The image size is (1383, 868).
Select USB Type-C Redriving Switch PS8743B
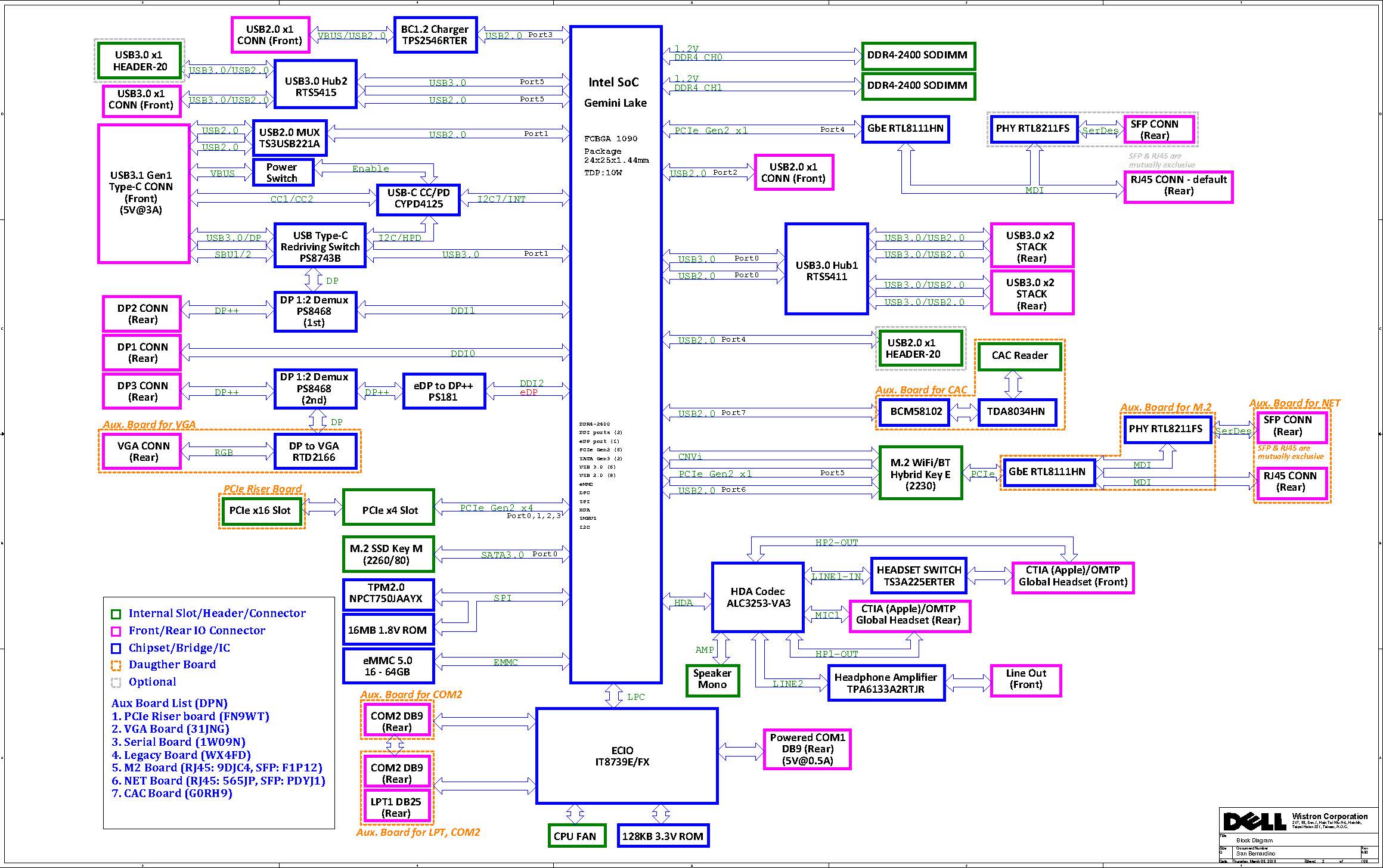coord(320,246)
